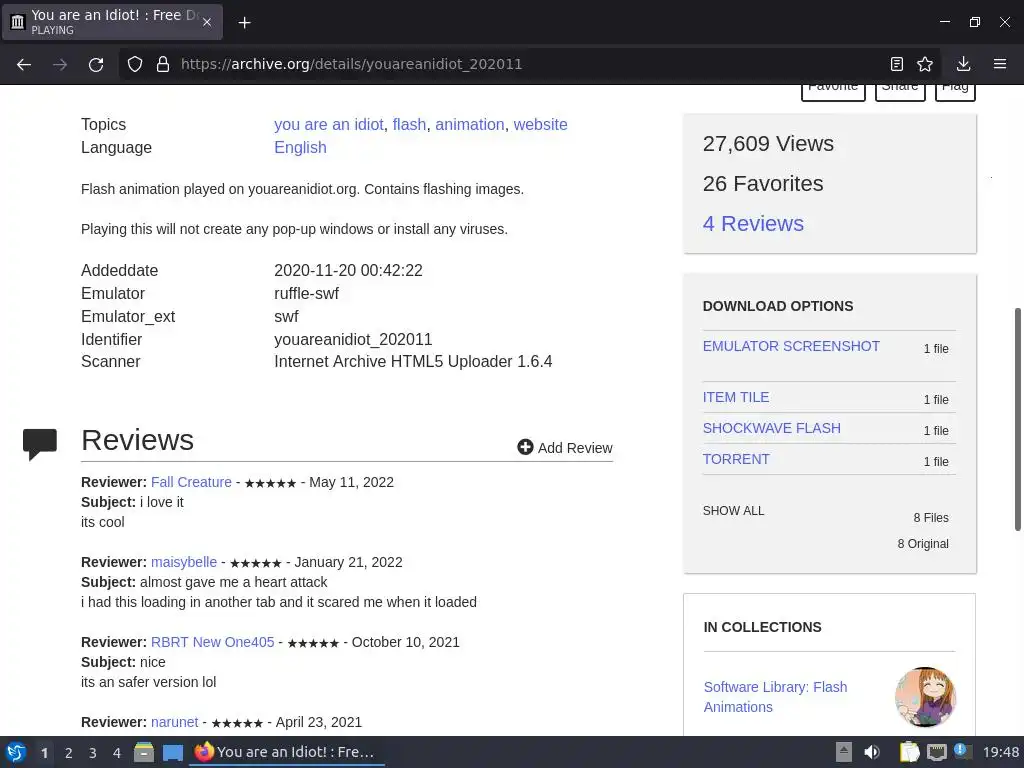Click the 8 Files count text
Image resolution: width=1024 pixels, height=768 pixels.
click(931, 517)
